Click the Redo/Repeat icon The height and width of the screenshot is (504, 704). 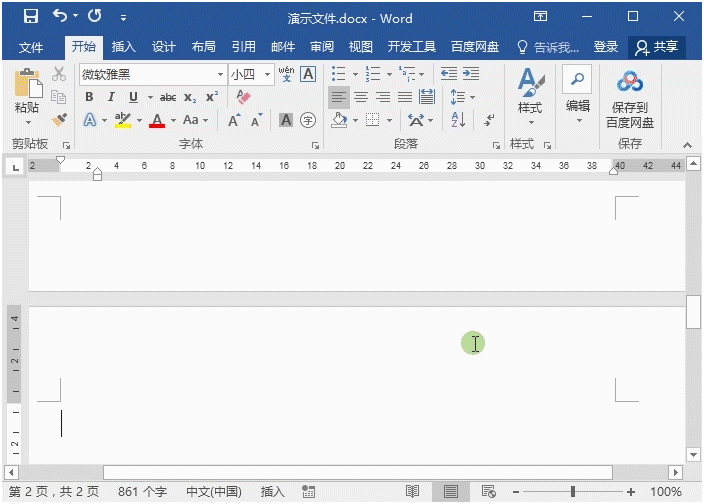(94, 16)
